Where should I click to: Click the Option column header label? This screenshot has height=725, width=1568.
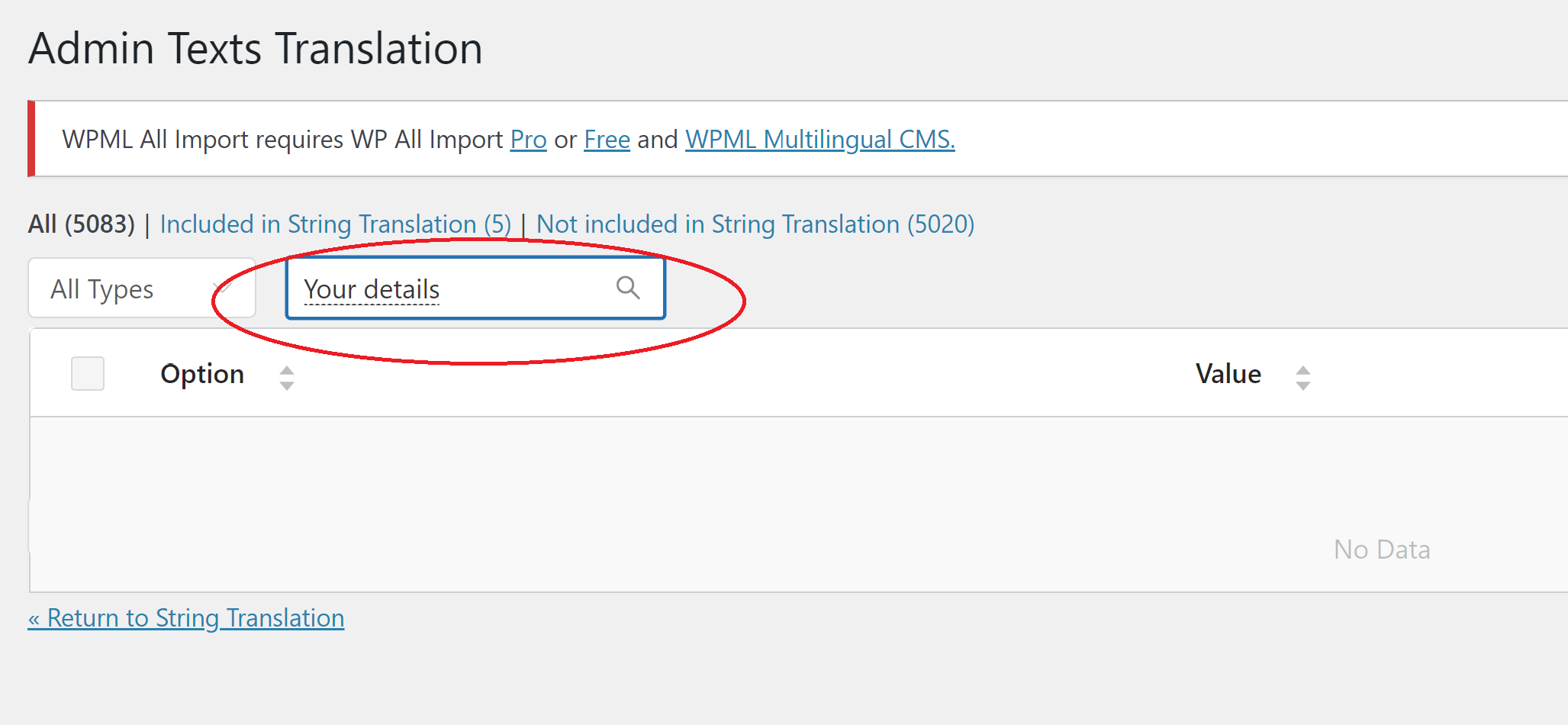point(202,374)
